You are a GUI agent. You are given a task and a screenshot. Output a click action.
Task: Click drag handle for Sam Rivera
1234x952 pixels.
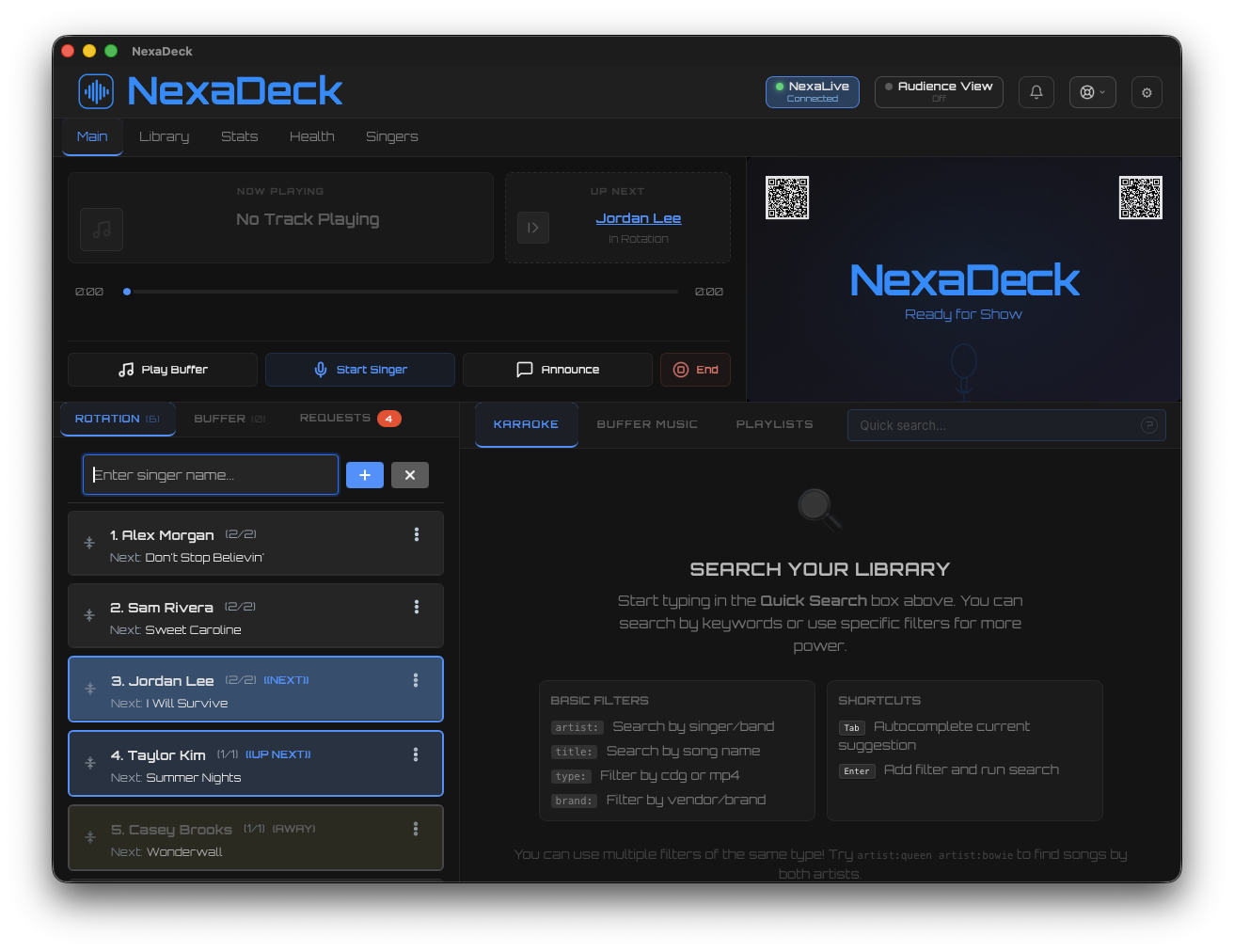(89, 615)
